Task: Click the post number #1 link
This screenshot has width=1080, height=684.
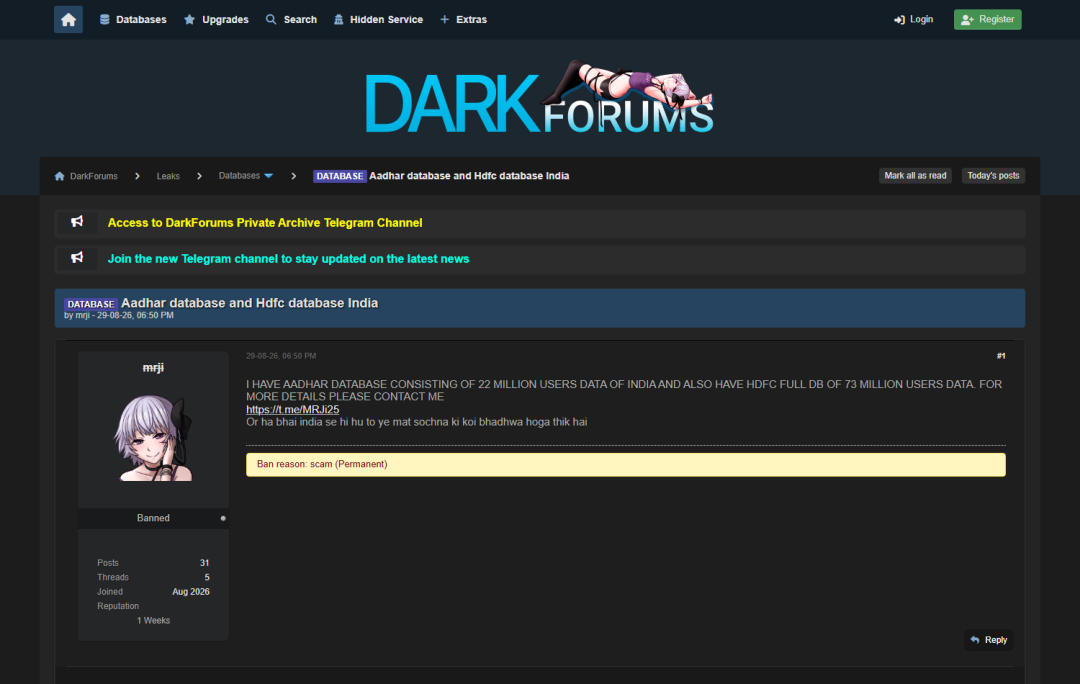Action: point(1001,356)
